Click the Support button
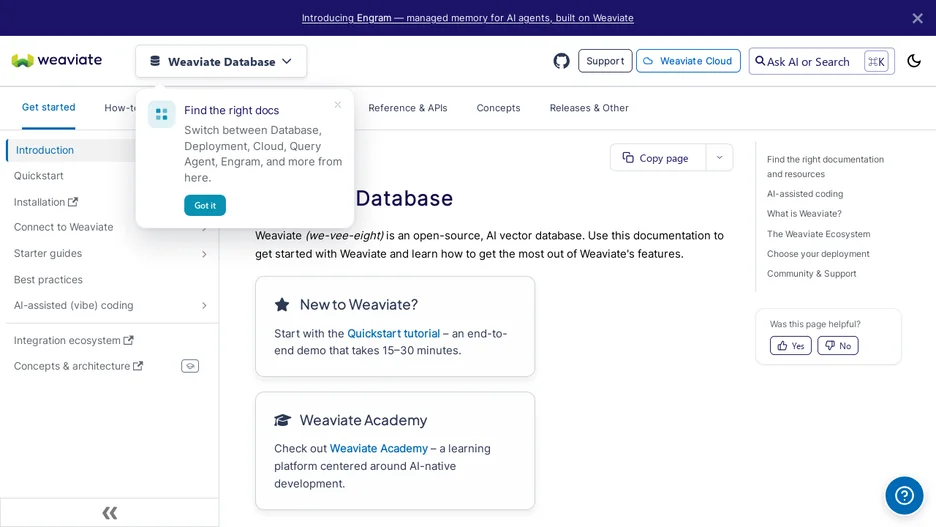 605,61
